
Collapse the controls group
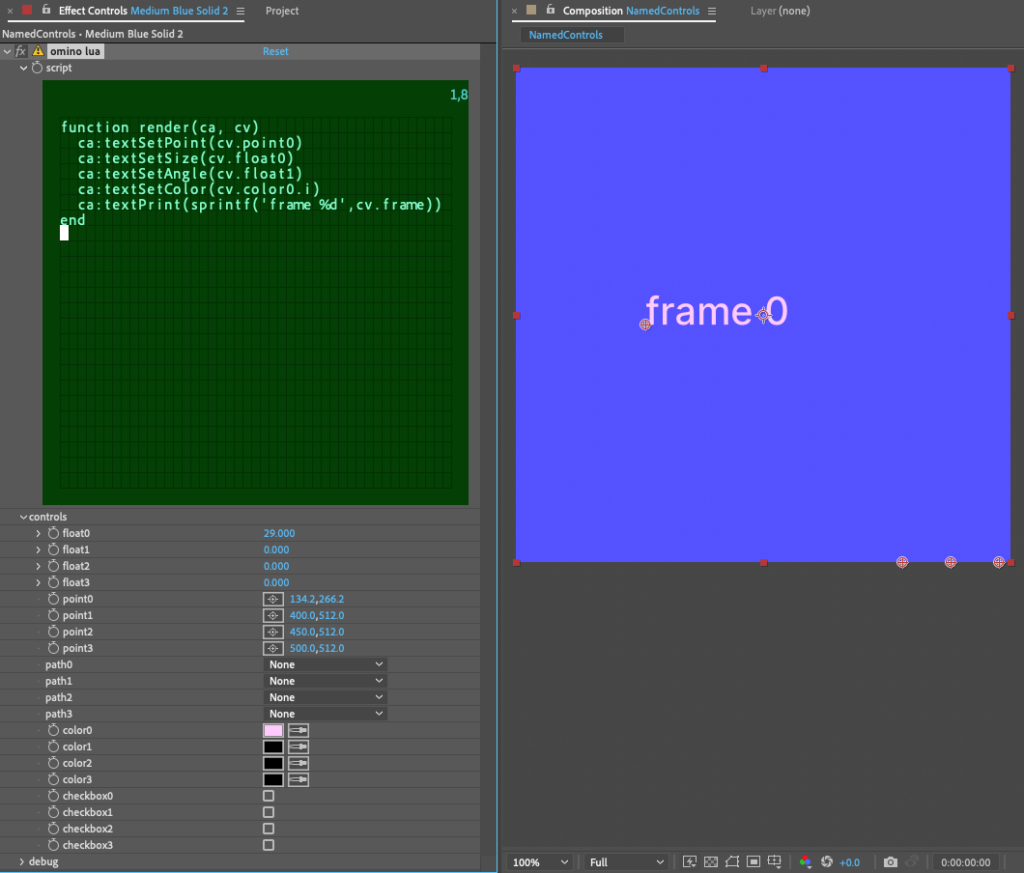pos(24,516)
